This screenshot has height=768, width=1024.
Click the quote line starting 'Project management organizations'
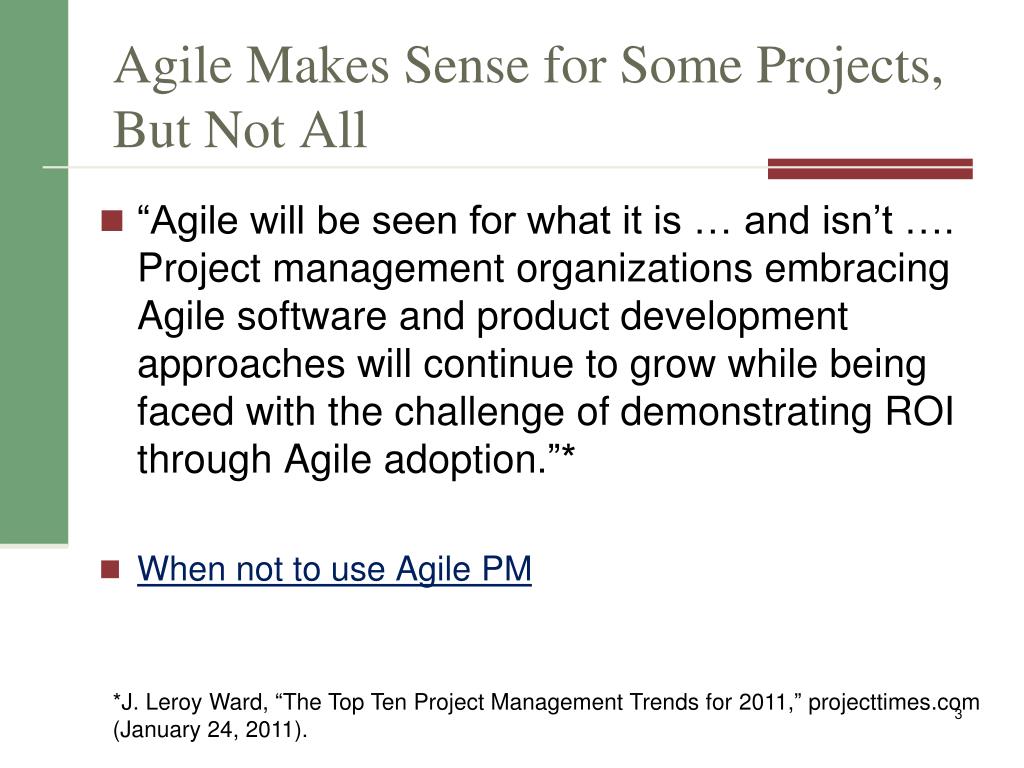(543, 269)
